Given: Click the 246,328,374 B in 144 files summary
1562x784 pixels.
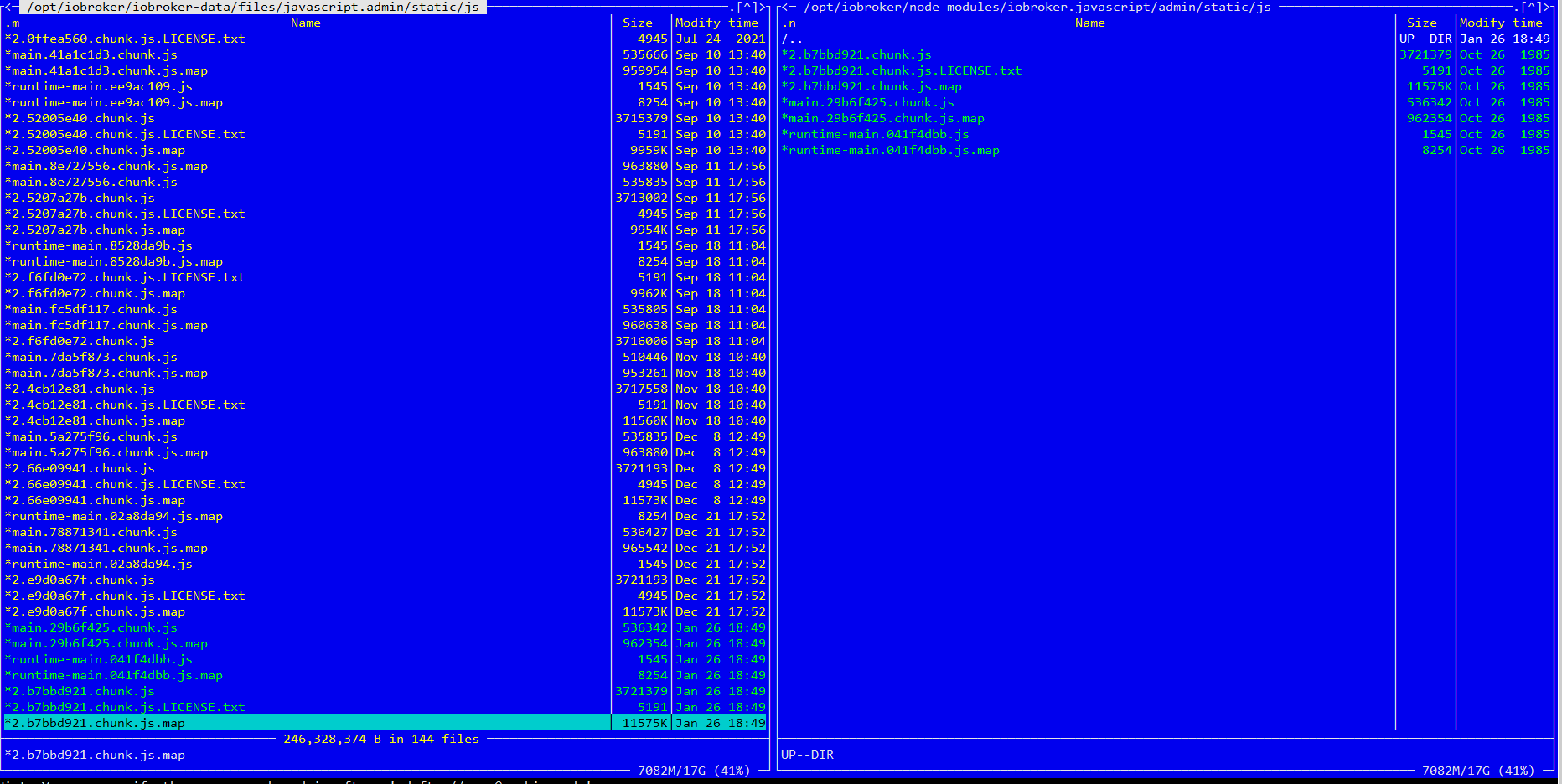Looking at the screenshot, I should pyautogui.click(x=382, y=739).
